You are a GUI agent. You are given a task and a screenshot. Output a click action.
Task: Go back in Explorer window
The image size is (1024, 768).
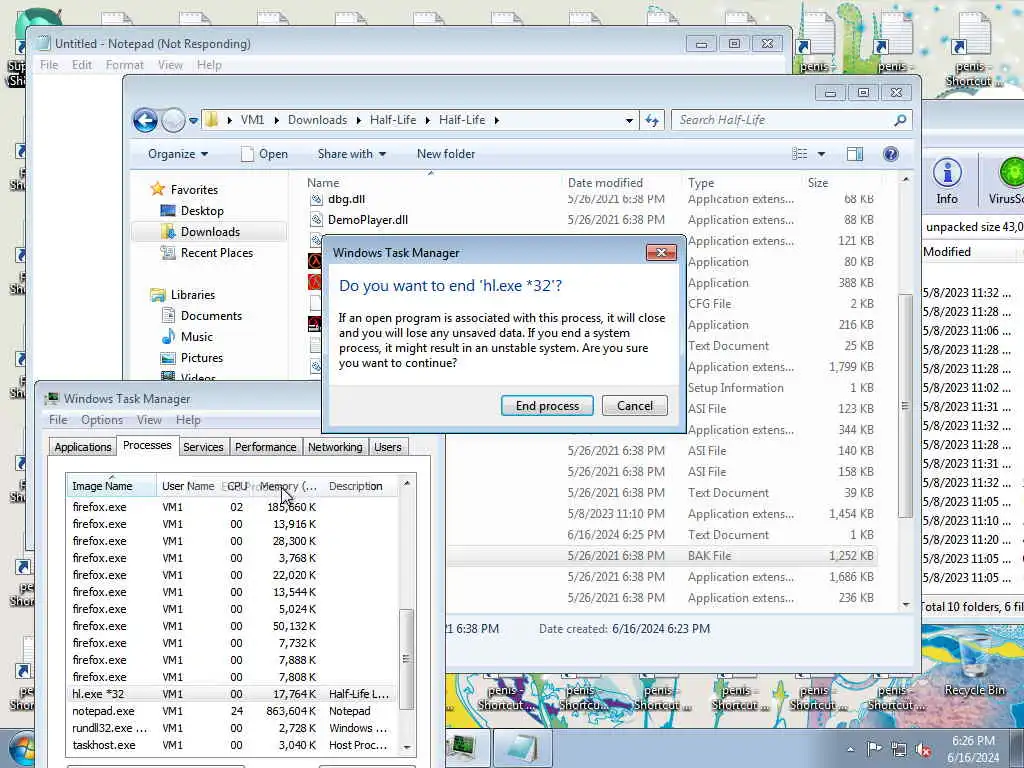click(x=145, y=120)
